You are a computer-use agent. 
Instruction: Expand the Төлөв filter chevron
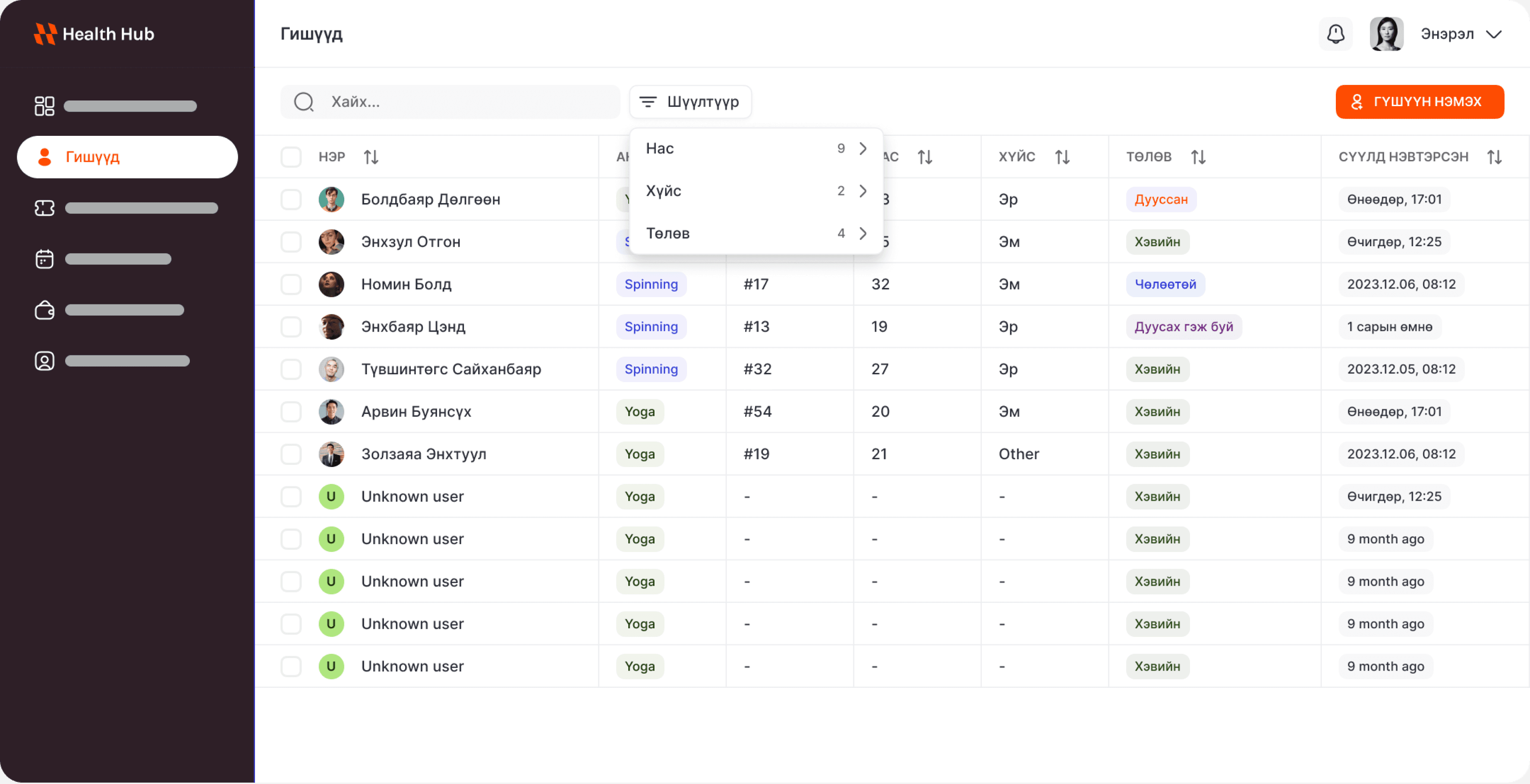(x=863, y=233)
